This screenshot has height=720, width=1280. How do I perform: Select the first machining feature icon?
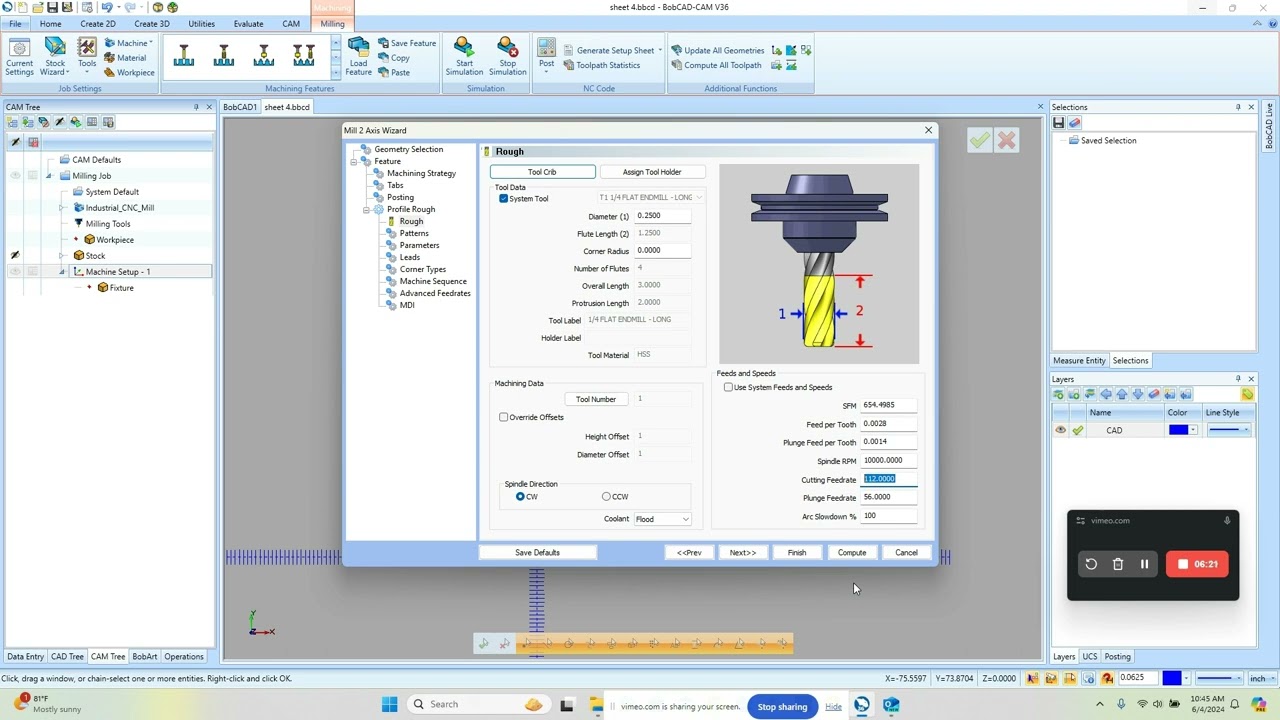coord(184,56)
